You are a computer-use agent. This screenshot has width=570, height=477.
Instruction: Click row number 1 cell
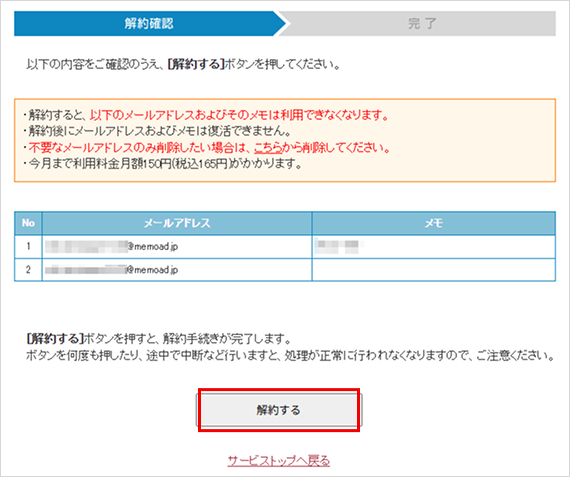(x=28, y=246)
